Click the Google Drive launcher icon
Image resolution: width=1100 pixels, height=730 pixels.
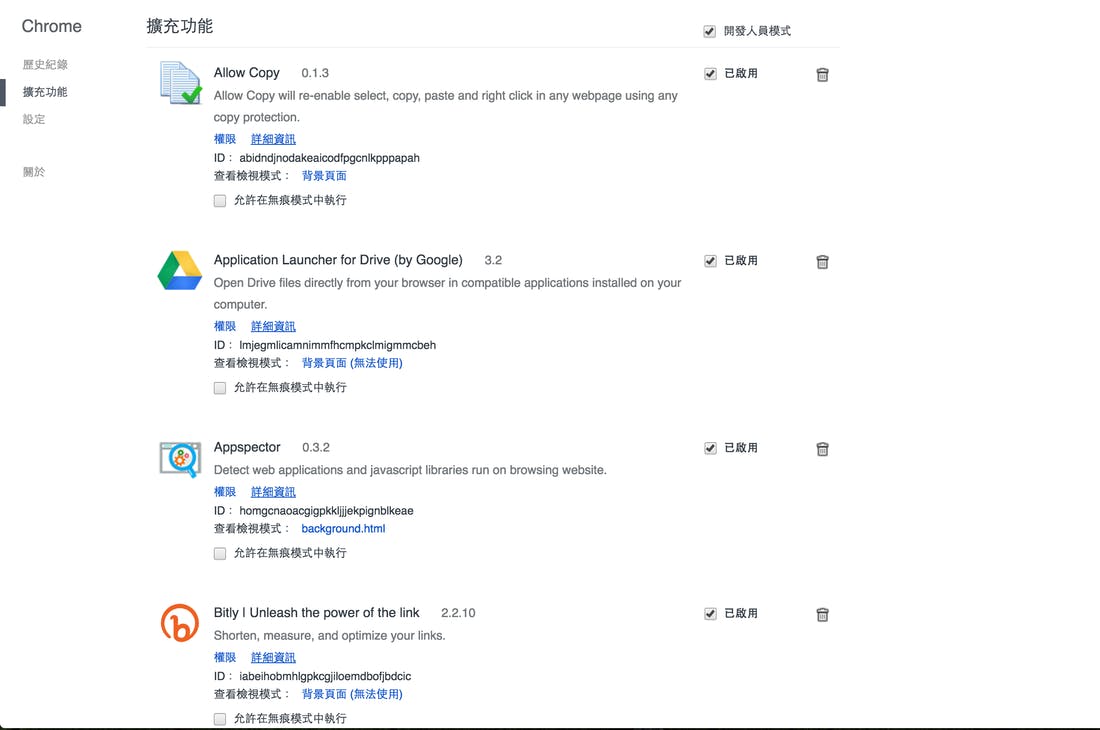click(180, 271)
